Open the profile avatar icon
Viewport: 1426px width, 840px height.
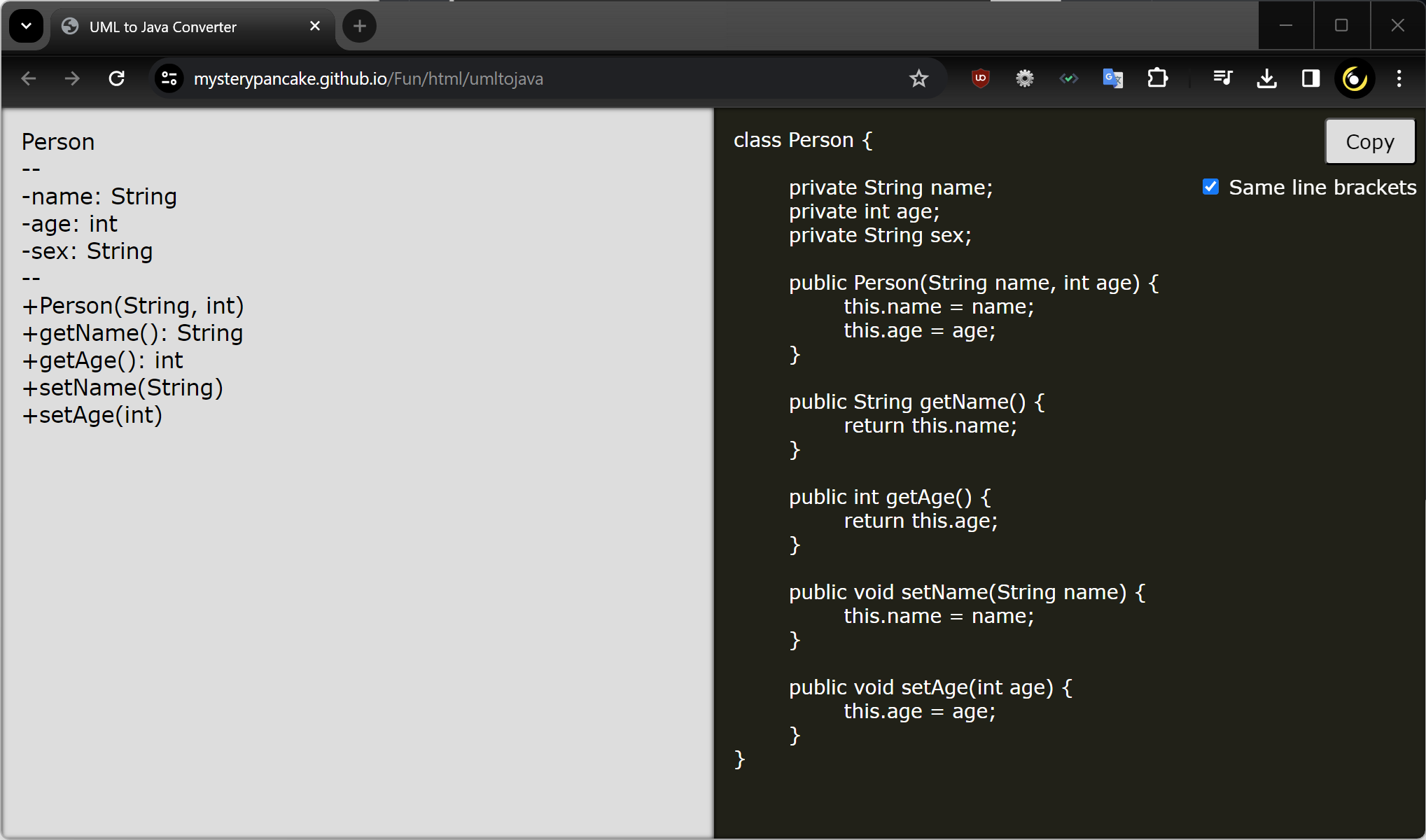(1355, 78)
